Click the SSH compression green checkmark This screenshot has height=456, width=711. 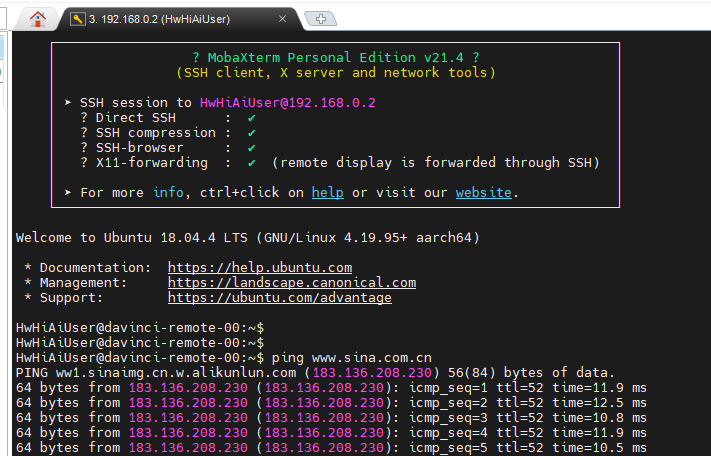click(x=252, y=133)
